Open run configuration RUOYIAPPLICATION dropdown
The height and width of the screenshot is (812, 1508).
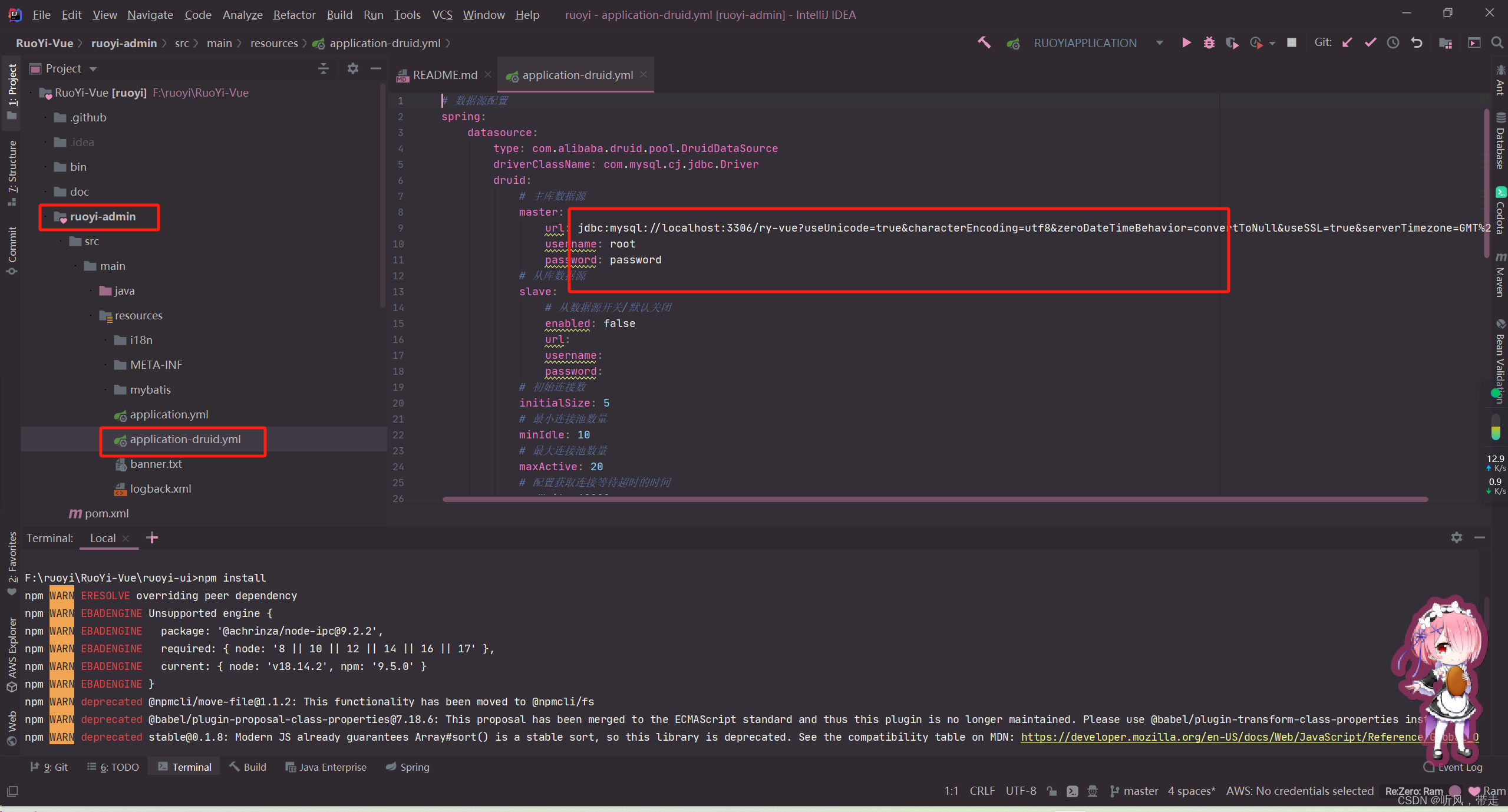click(x=1159, y=42)
